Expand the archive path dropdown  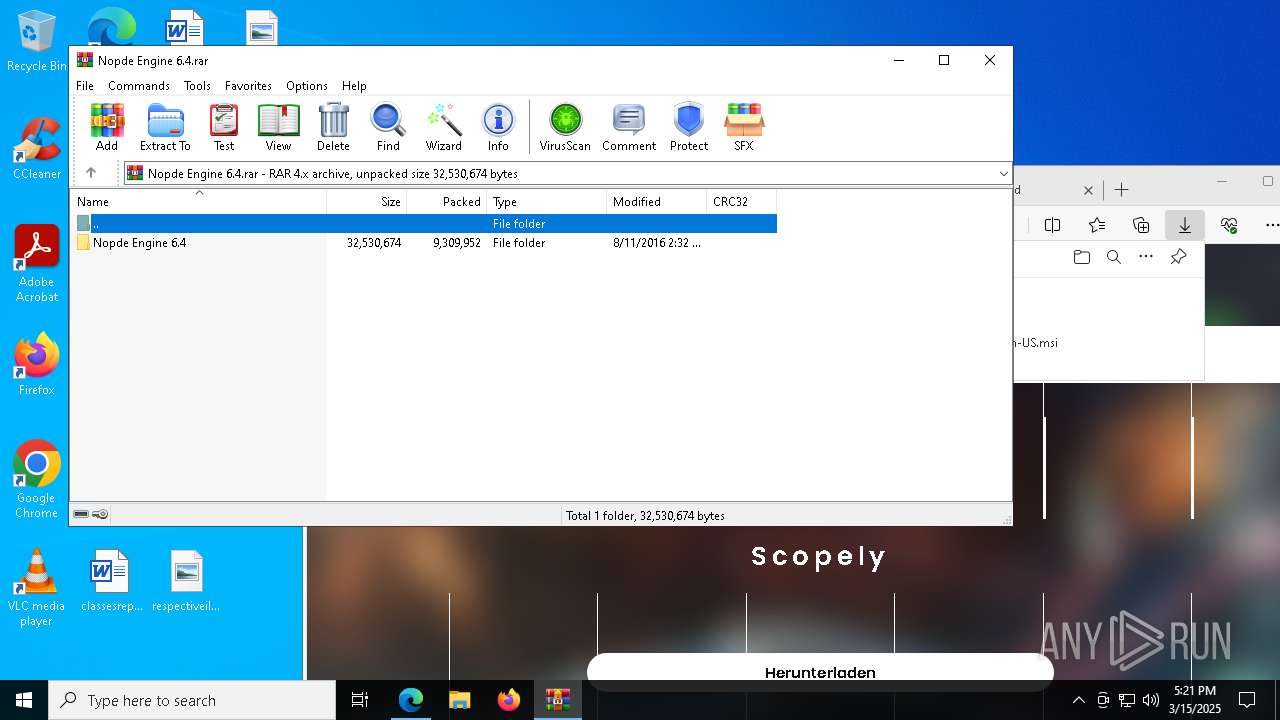(1003, 174)
